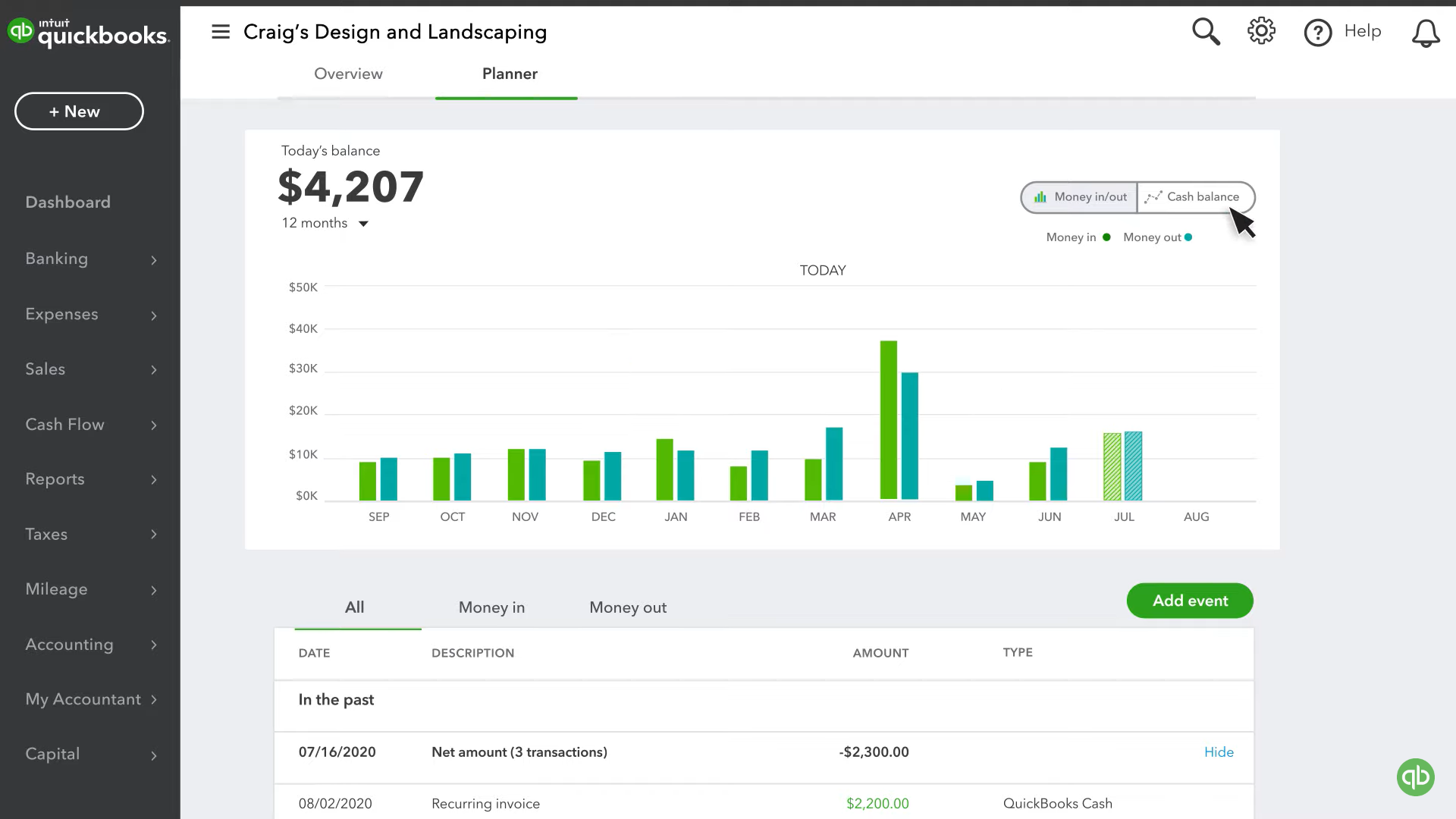
Task: Click the hamburger menu icon
Action: pyautogui.click(x=219, y=31)
